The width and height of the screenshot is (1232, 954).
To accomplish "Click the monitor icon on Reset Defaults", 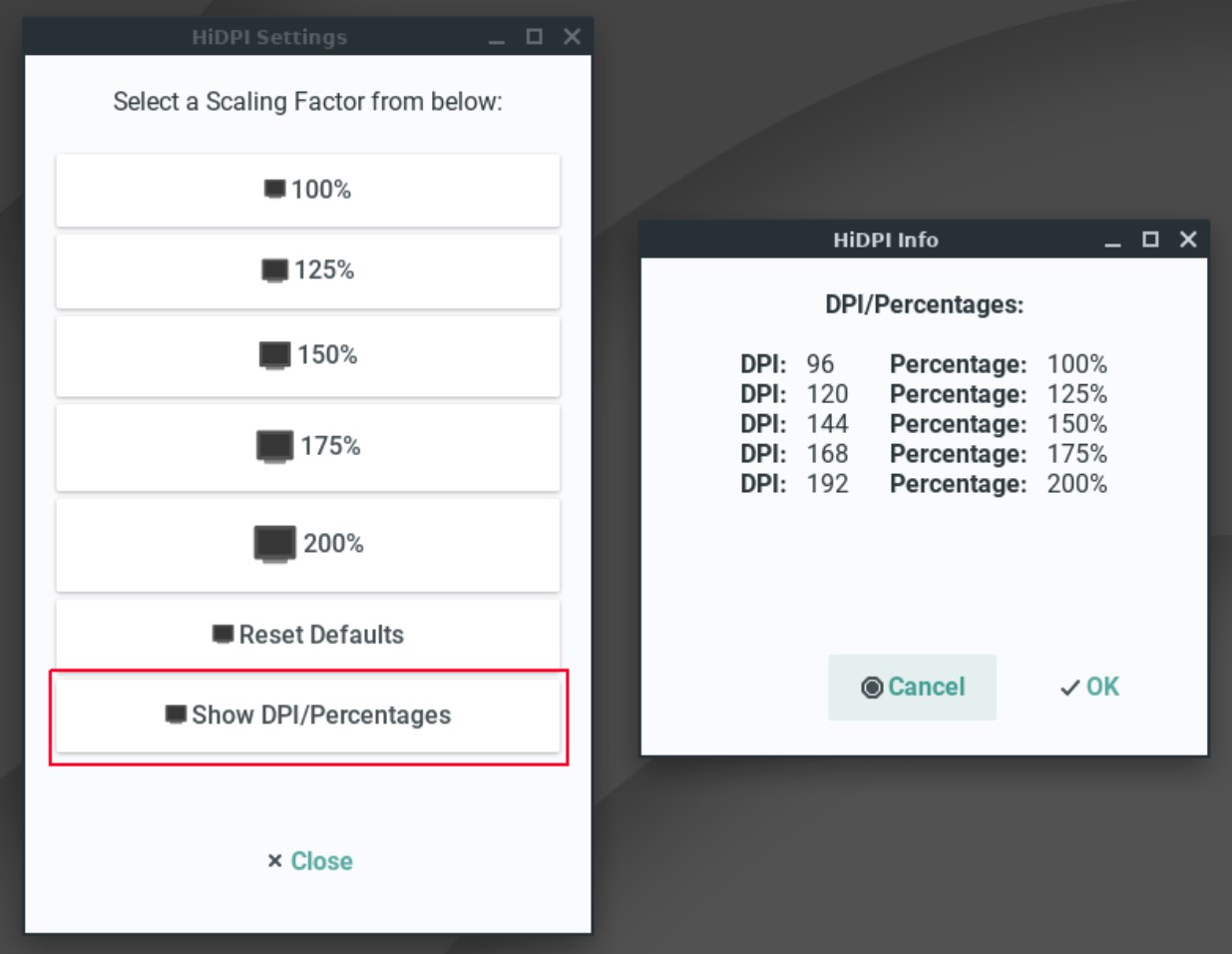I will click(223, 635).
